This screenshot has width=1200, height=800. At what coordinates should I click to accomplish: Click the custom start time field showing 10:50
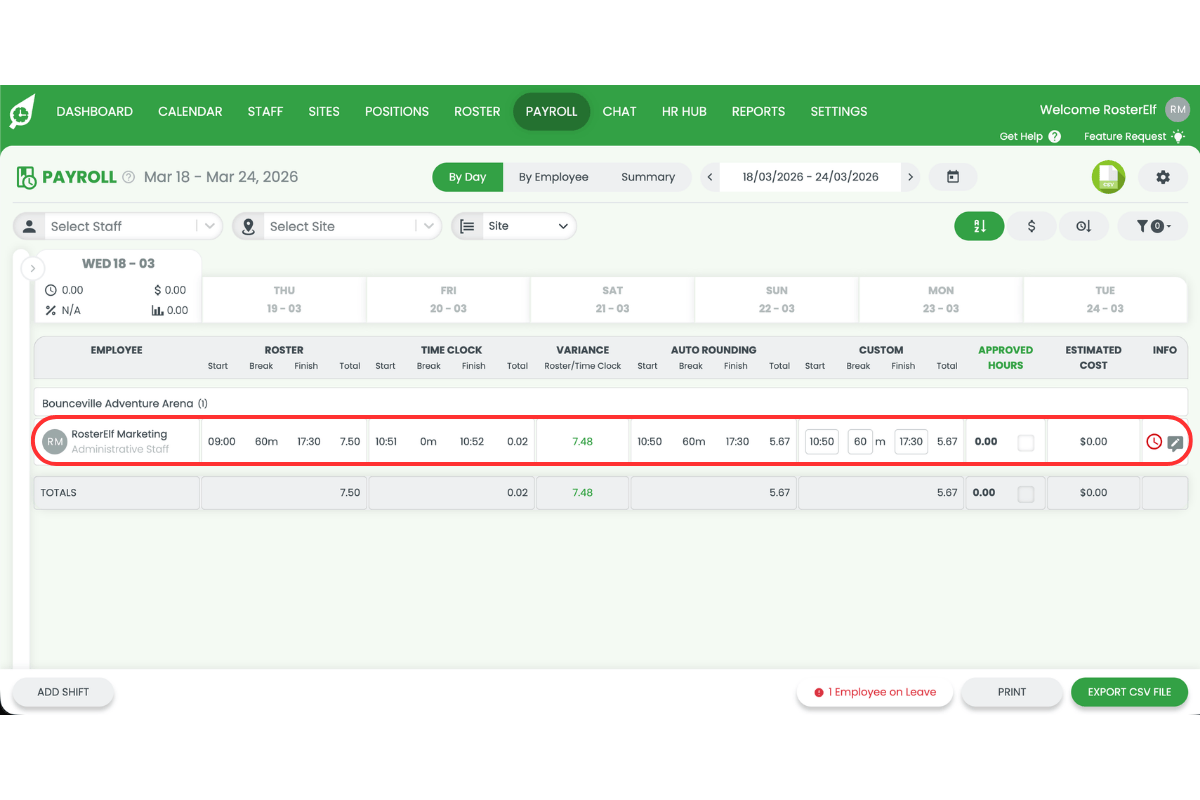821,441
